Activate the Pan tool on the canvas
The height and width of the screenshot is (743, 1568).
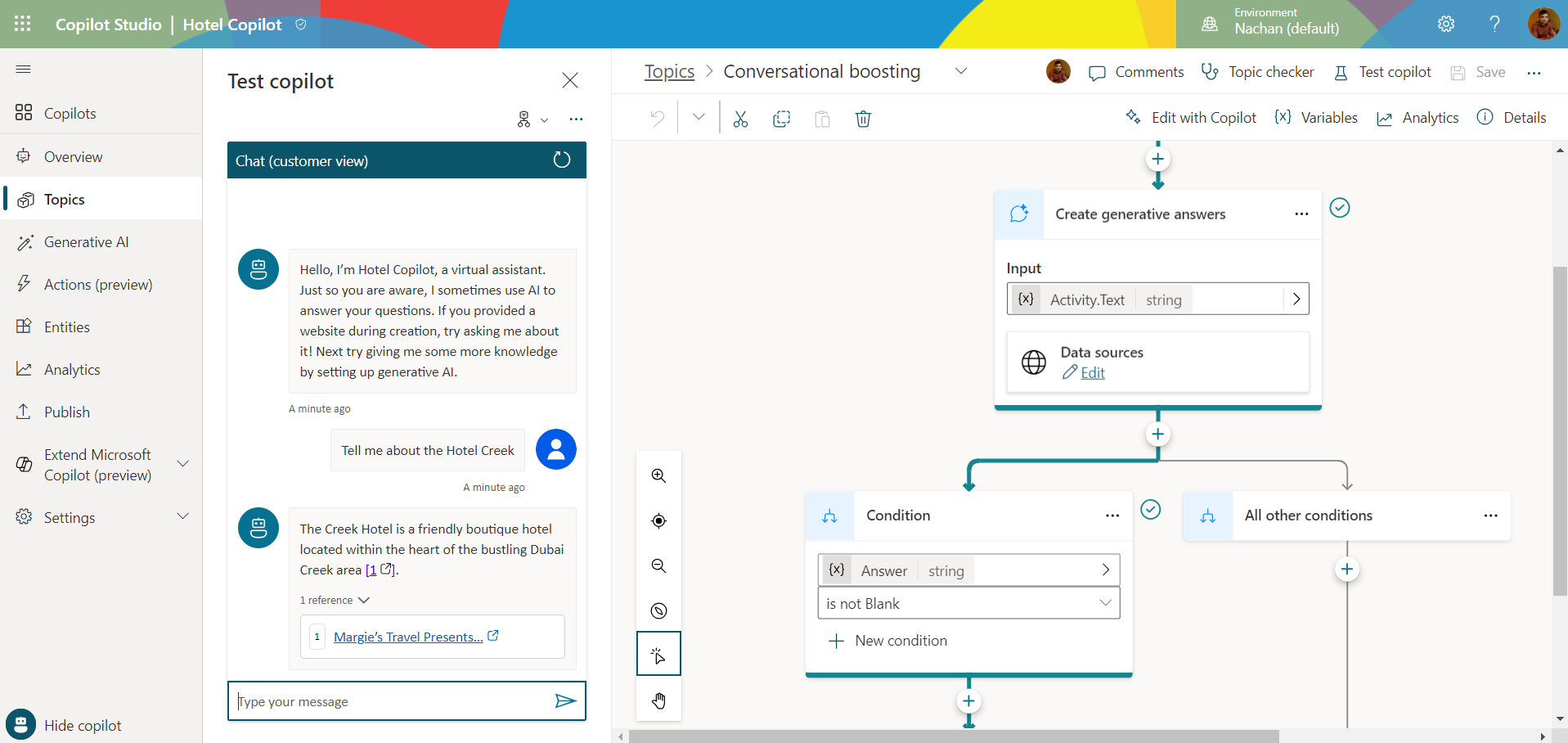658,700
